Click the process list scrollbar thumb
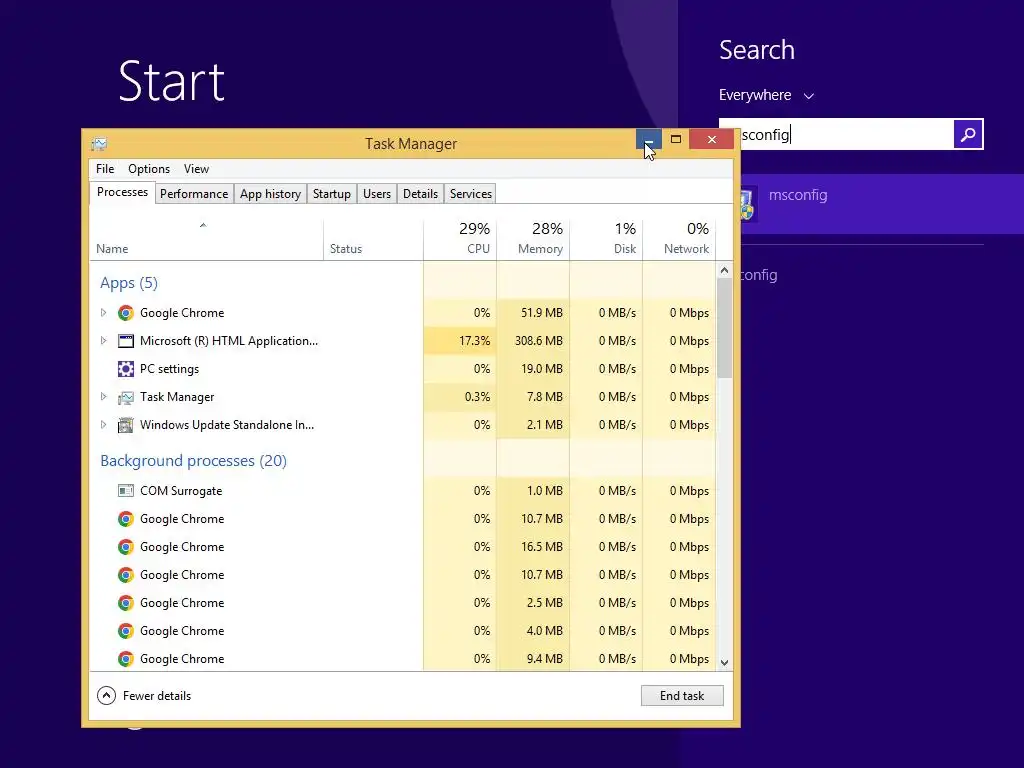 tap(724, 328)
